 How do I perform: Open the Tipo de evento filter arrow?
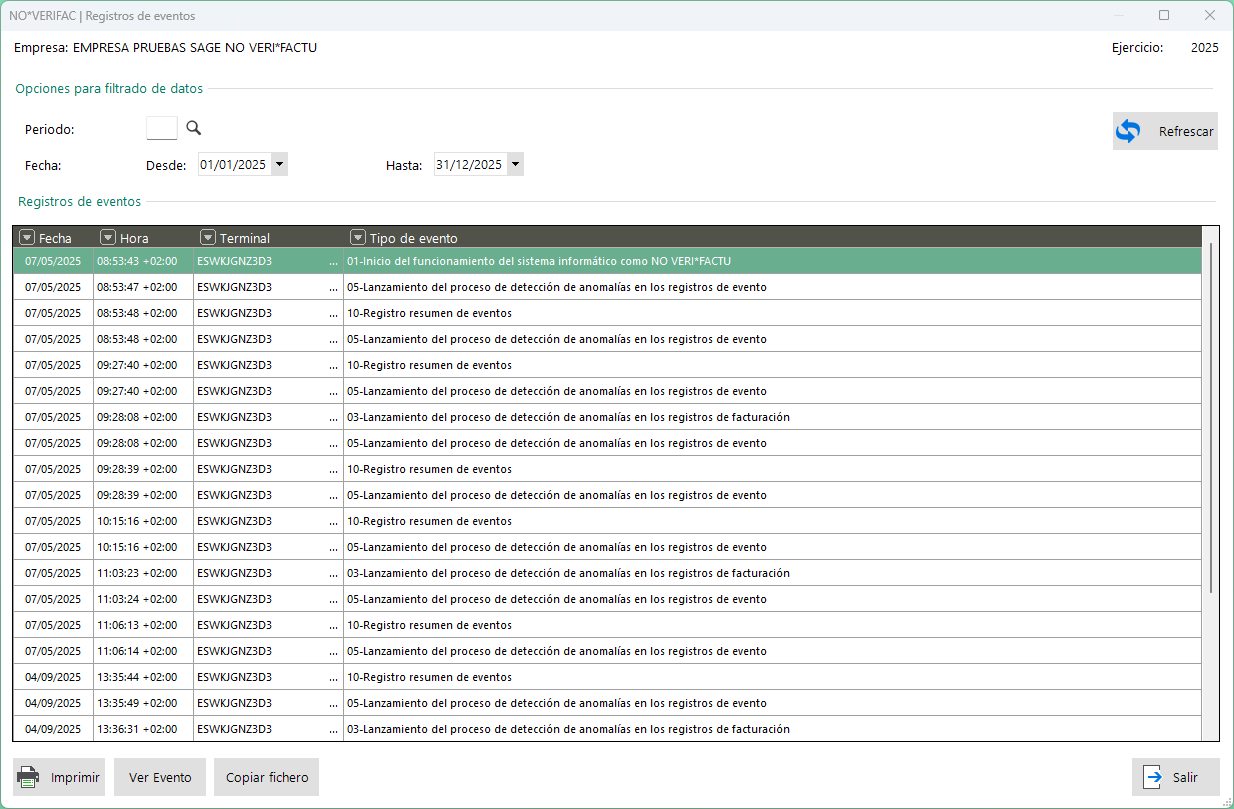click(x=358, y=238)
